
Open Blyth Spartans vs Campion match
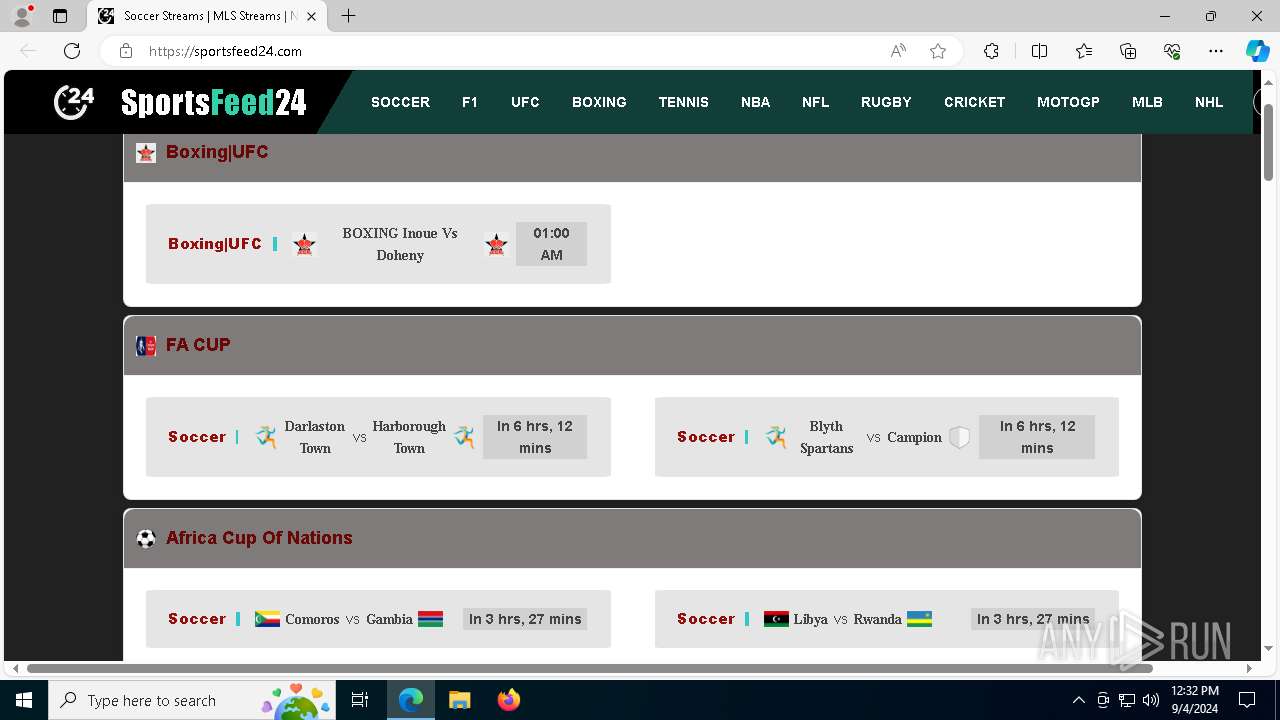(887, 437)
